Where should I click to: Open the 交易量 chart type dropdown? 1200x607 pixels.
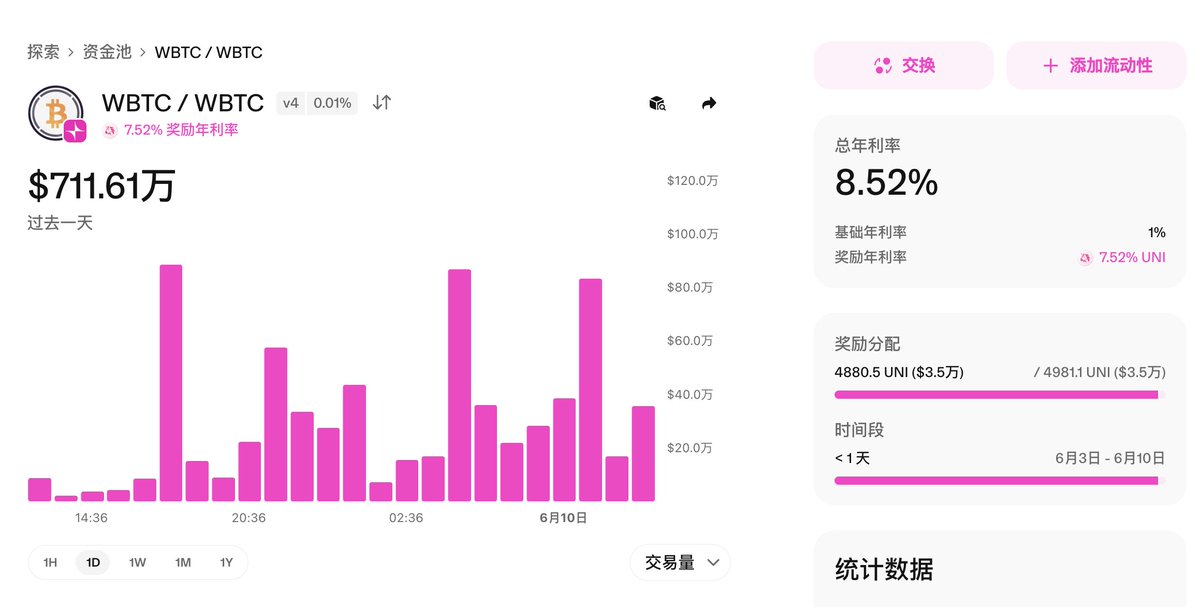click(x=680, y=562)
